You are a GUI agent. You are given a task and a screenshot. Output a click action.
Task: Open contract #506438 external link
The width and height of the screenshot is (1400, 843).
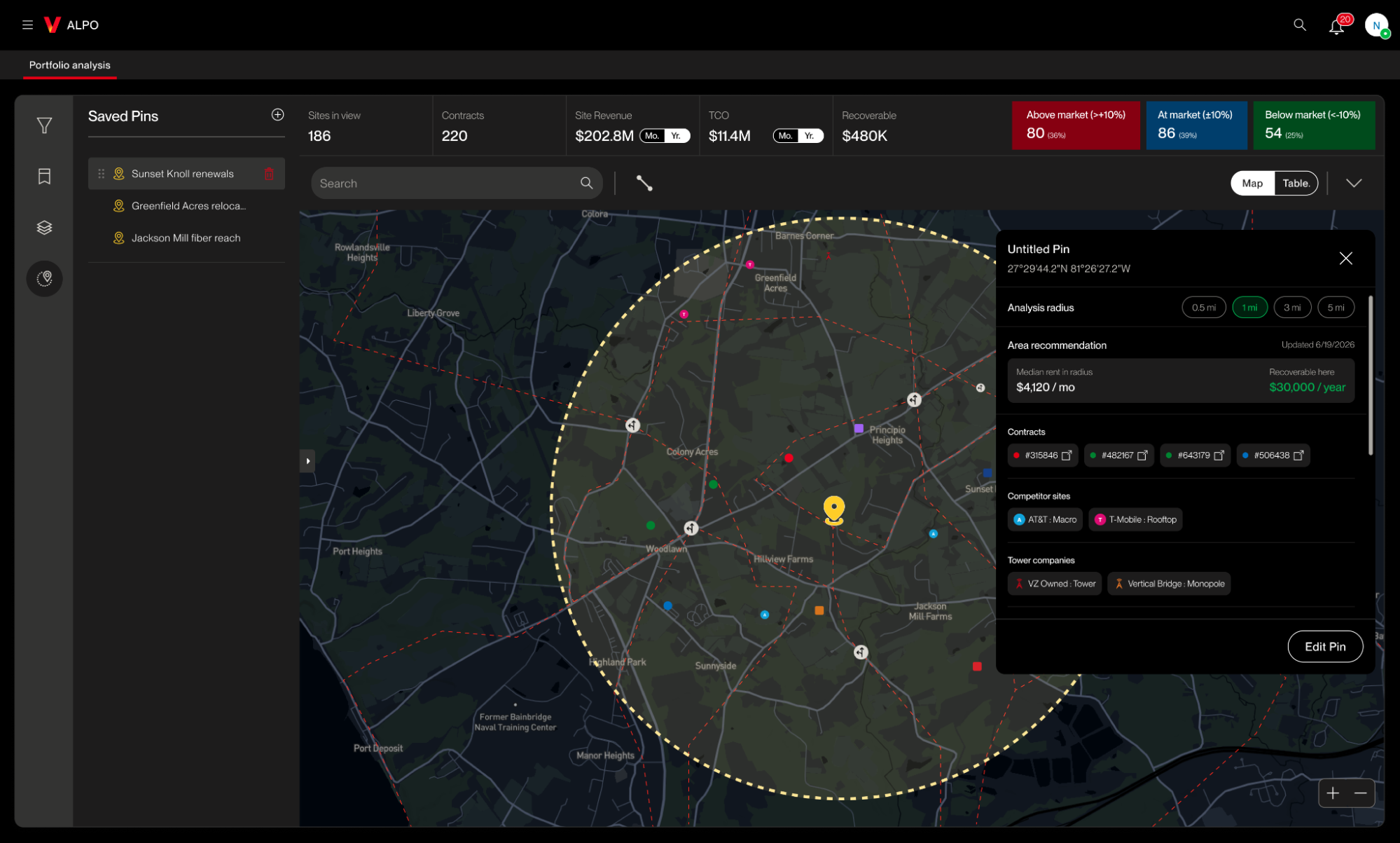[x=1298, y=455]
